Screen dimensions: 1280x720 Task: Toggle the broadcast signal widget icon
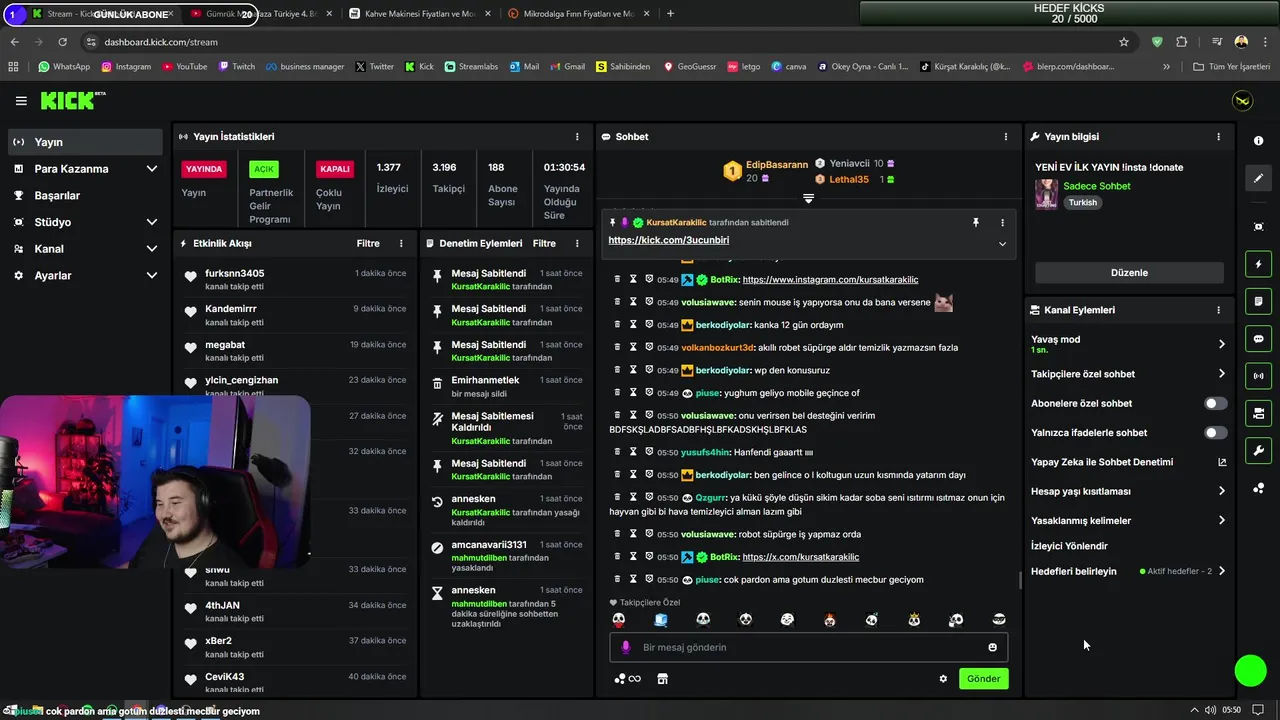pos(1258,376)
